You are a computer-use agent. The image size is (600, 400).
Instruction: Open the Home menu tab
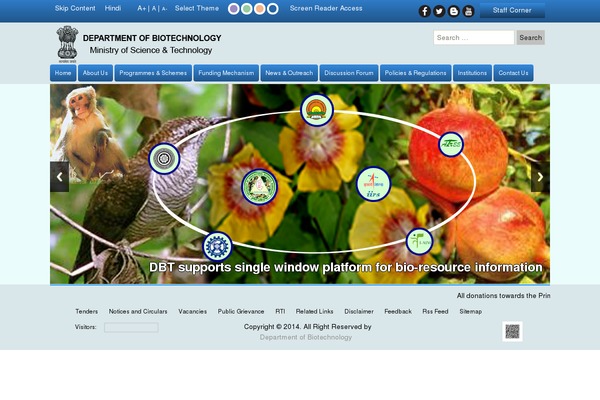pos(63,73)
